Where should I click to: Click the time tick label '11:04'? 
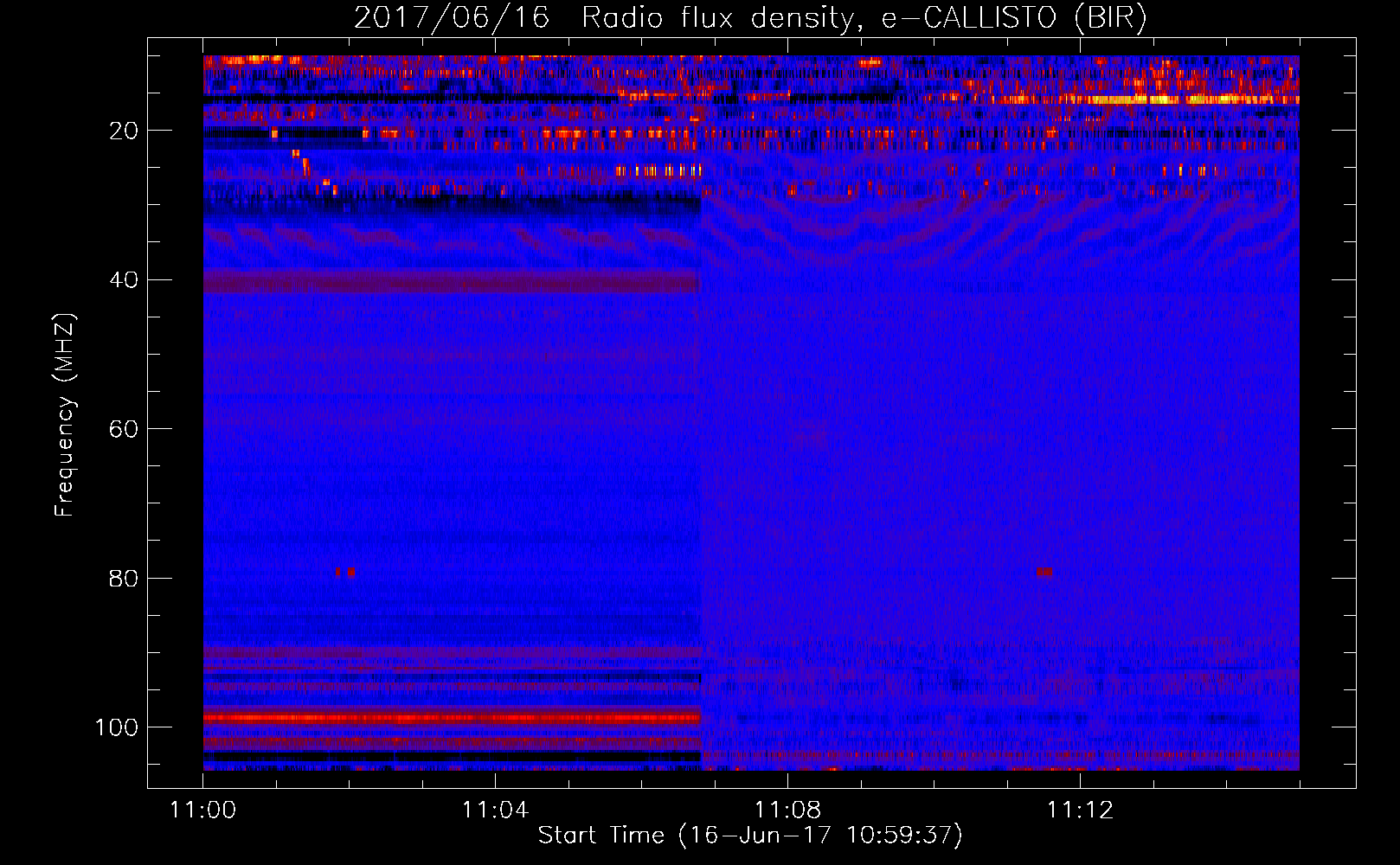[495, 811]
